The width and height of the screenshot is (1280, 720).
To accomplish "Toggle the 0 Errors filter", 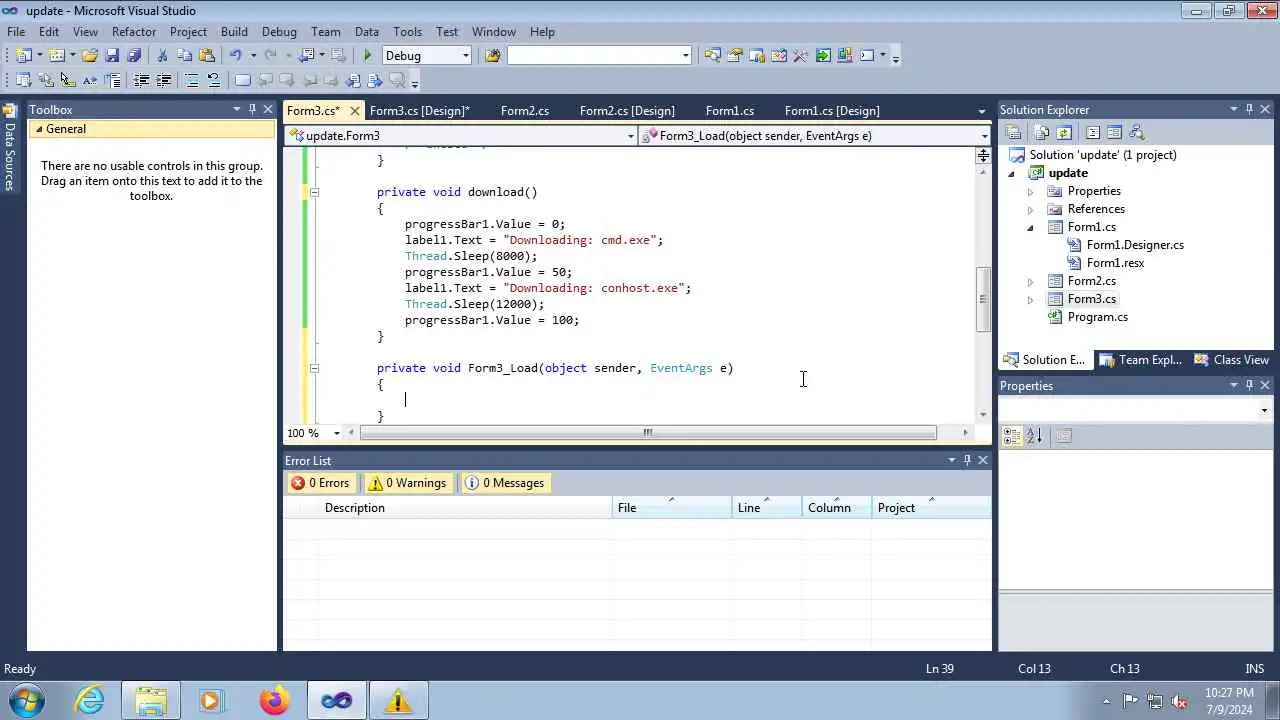I will click(320, 483).
